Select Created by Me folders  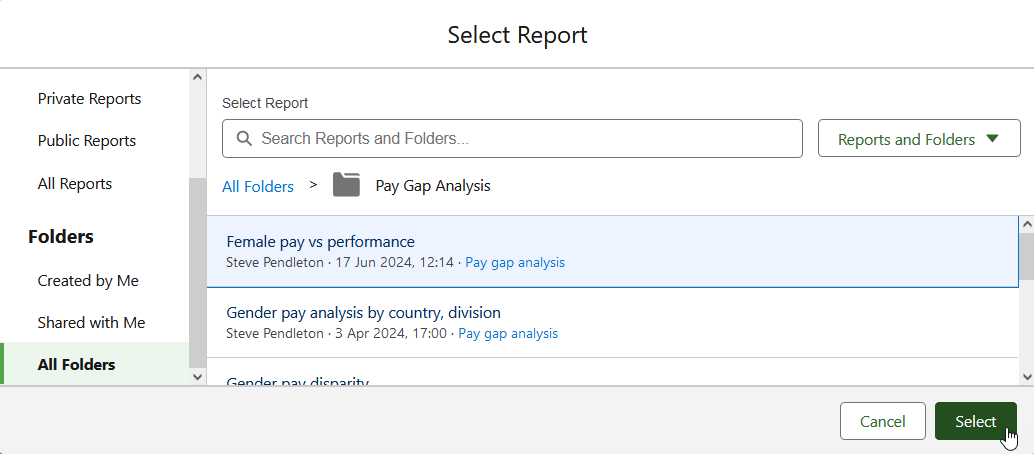click(88, 281)
